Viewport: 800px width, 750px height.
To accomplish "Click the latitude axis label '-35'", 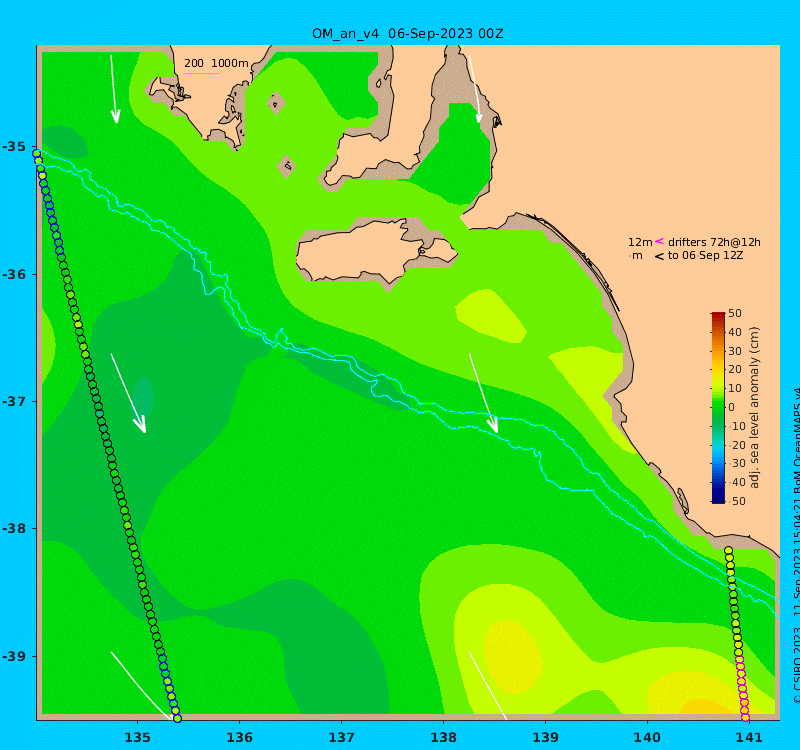I will click(14, 147).
